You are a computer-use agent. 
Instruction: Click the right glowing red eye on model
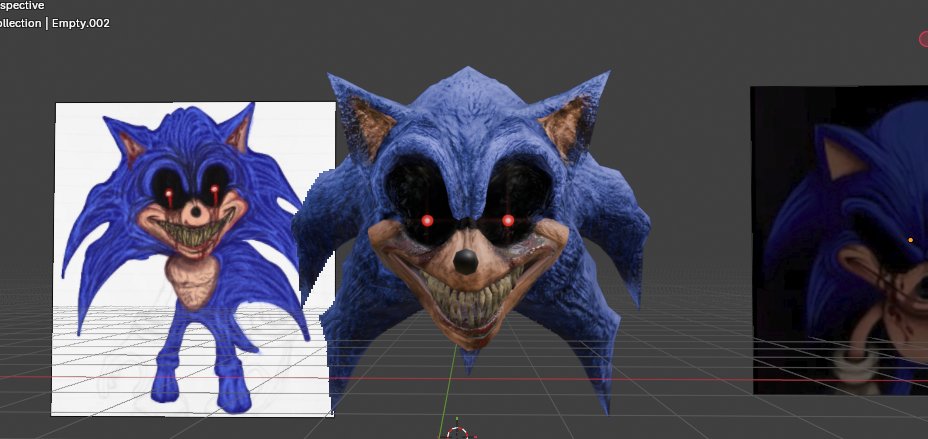[x=508, y=221]
